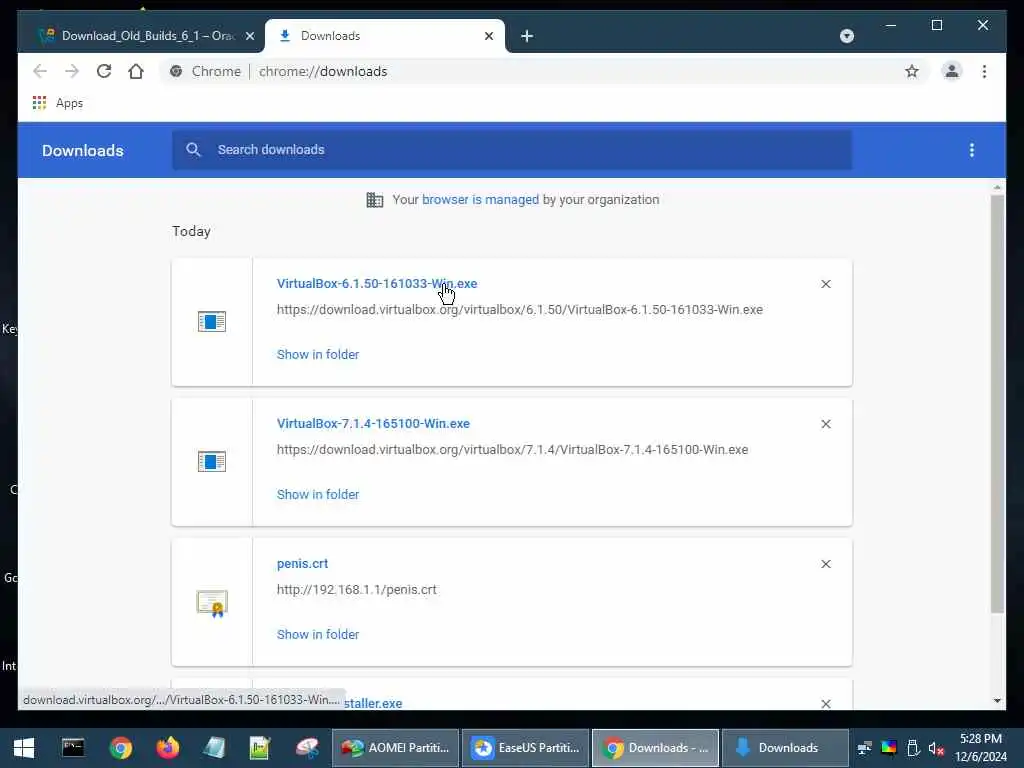Launch Firefox from the taskbar

pyautogui.click(x=168, y=748)
